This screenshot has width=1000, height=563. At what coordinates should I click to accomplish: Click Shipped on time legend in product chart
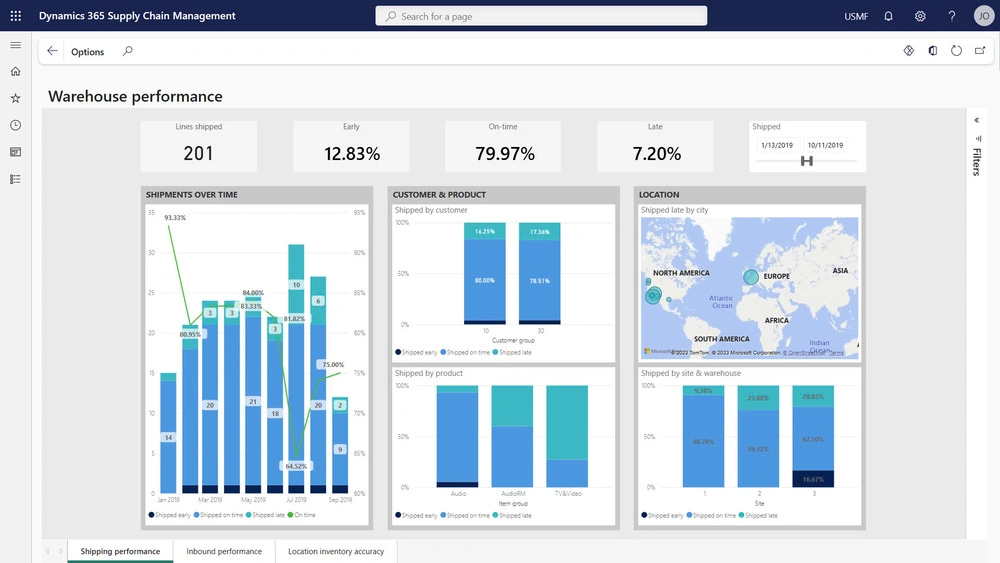click(x=465, y=516)
